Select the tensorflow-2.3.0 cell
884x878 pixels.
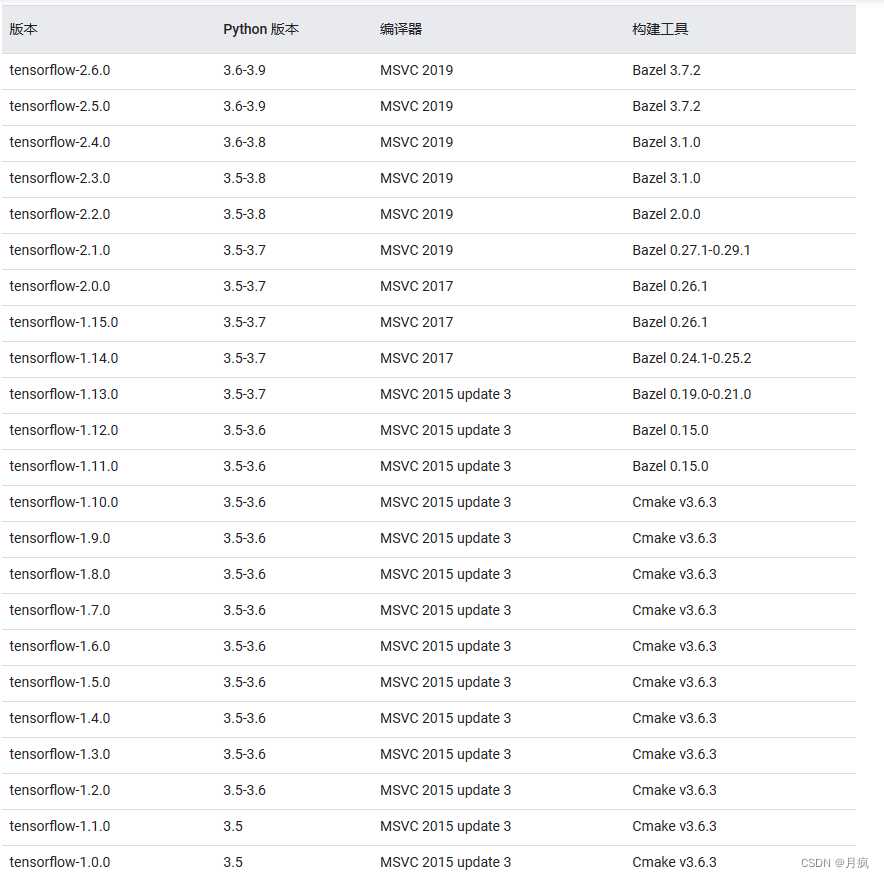pyautogui.click(x=60, y=179)
